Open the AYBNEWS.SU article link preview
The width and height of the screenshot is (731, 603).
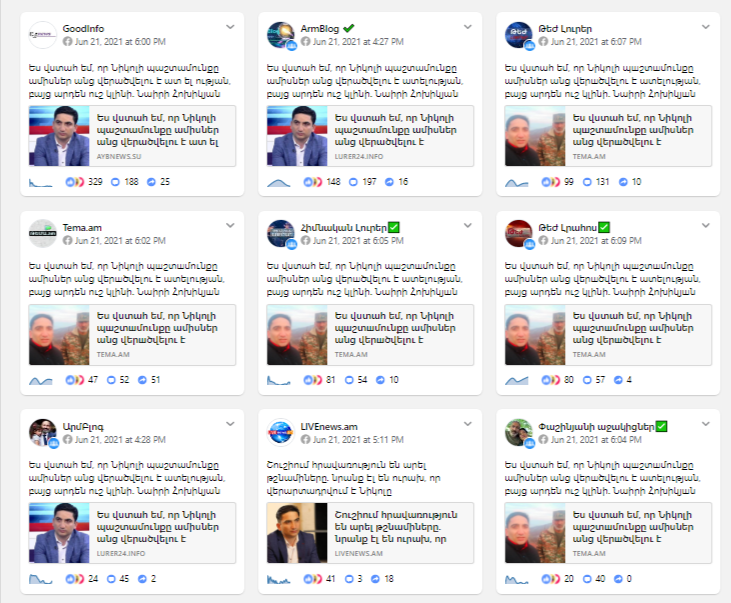pos(132,136)
